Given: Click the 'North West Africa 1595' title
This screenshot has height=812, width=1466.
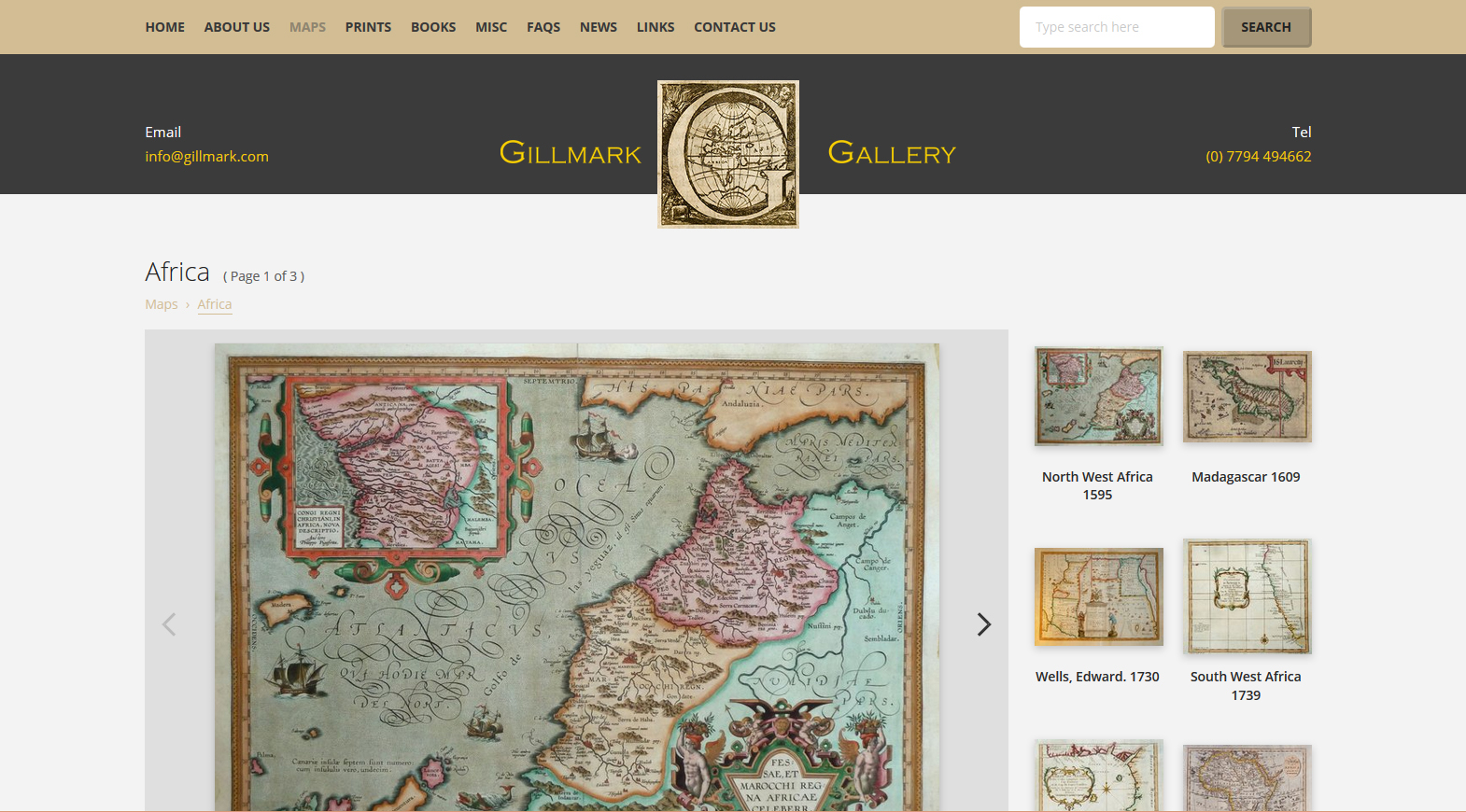Looking at the screenshot, I should [x=1097, y=485].
